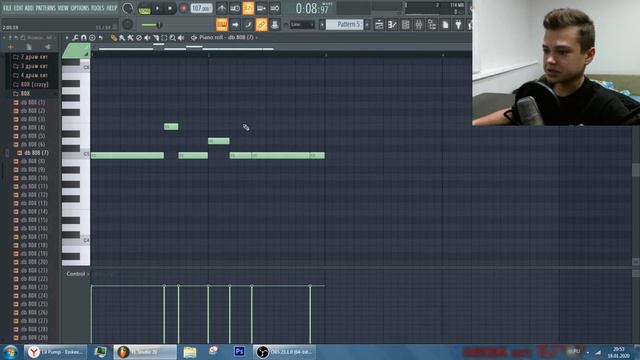Open the Piano roll view icon
The width and height of the screenshot is (640, 360).
coord(392,25)
